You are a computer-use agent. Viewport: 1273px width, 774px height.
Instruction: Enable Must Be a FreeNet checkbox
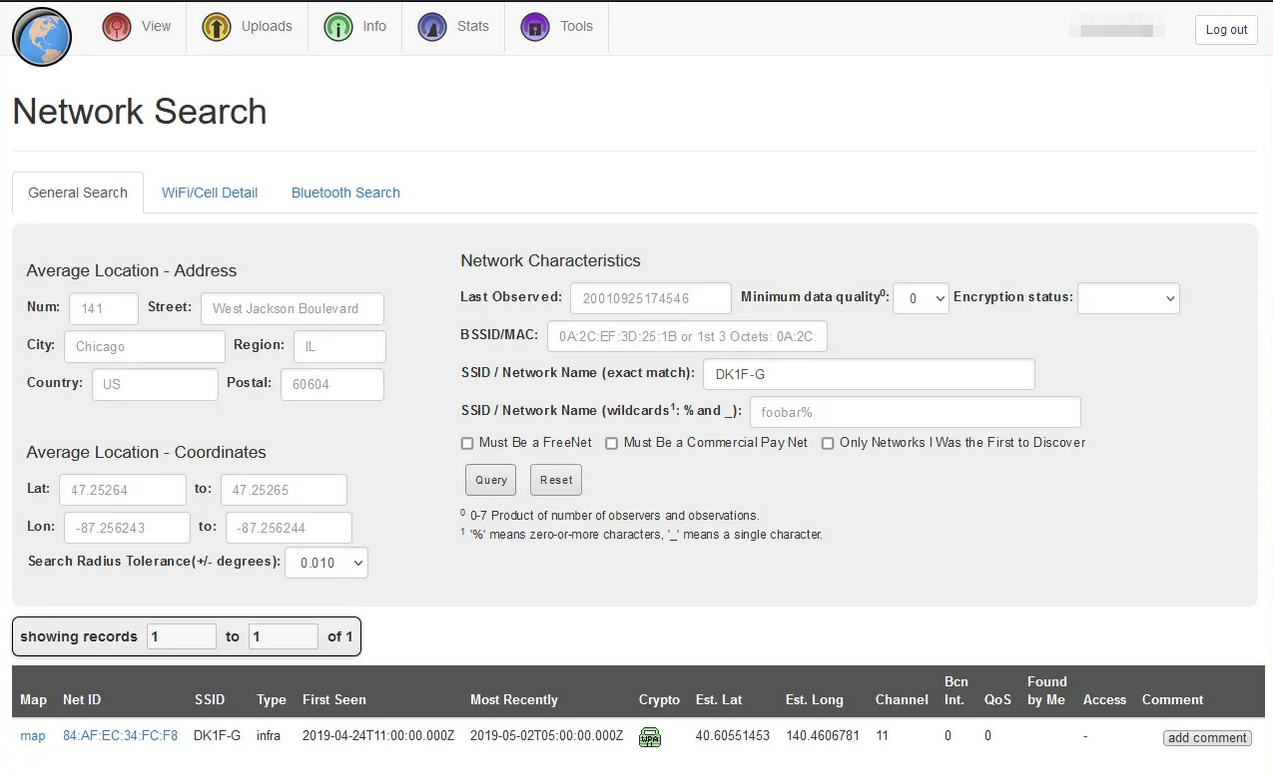(467, 443)
